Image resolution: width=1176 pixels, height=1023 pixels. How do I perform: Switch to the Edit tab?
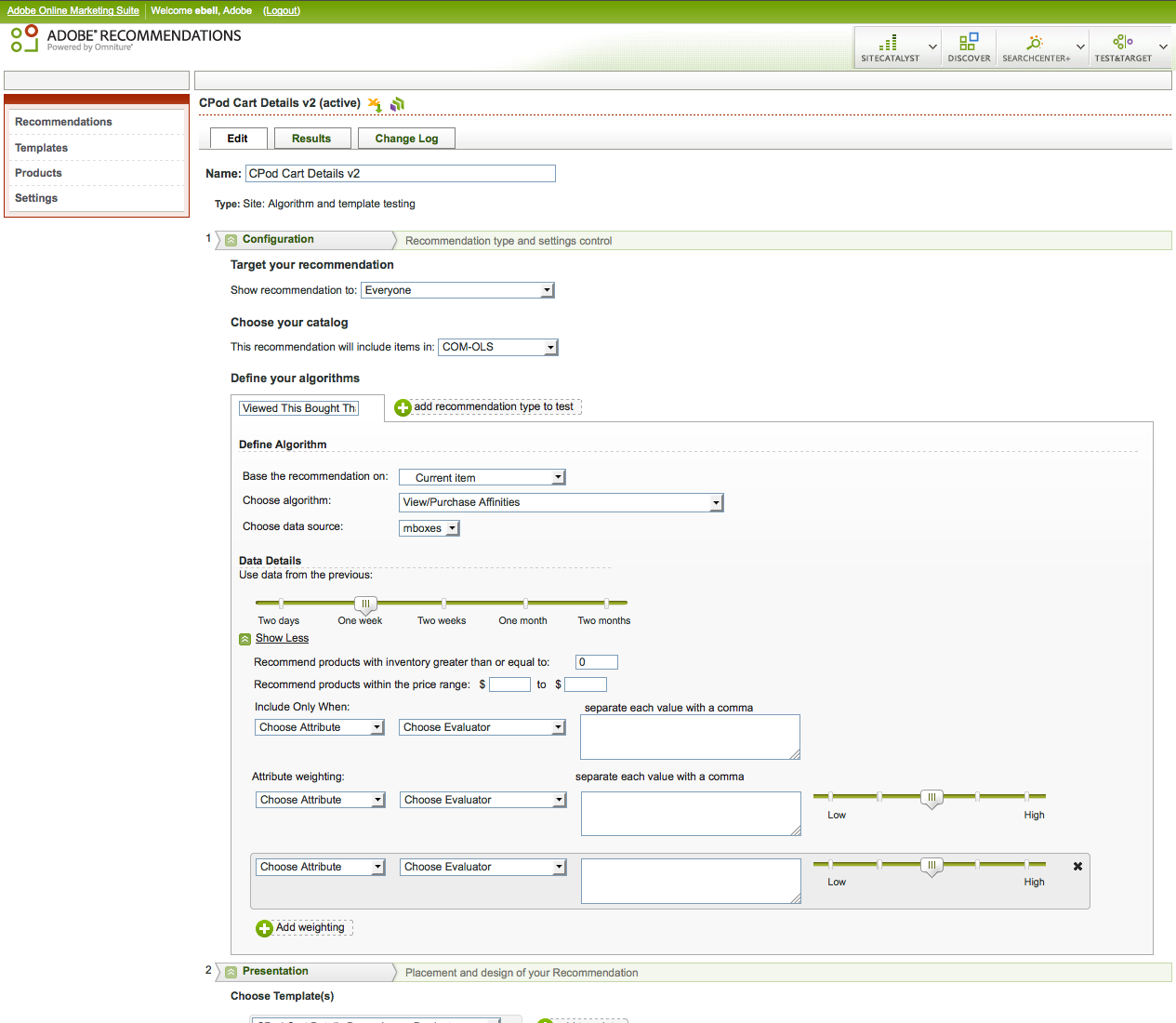(238, 139)
